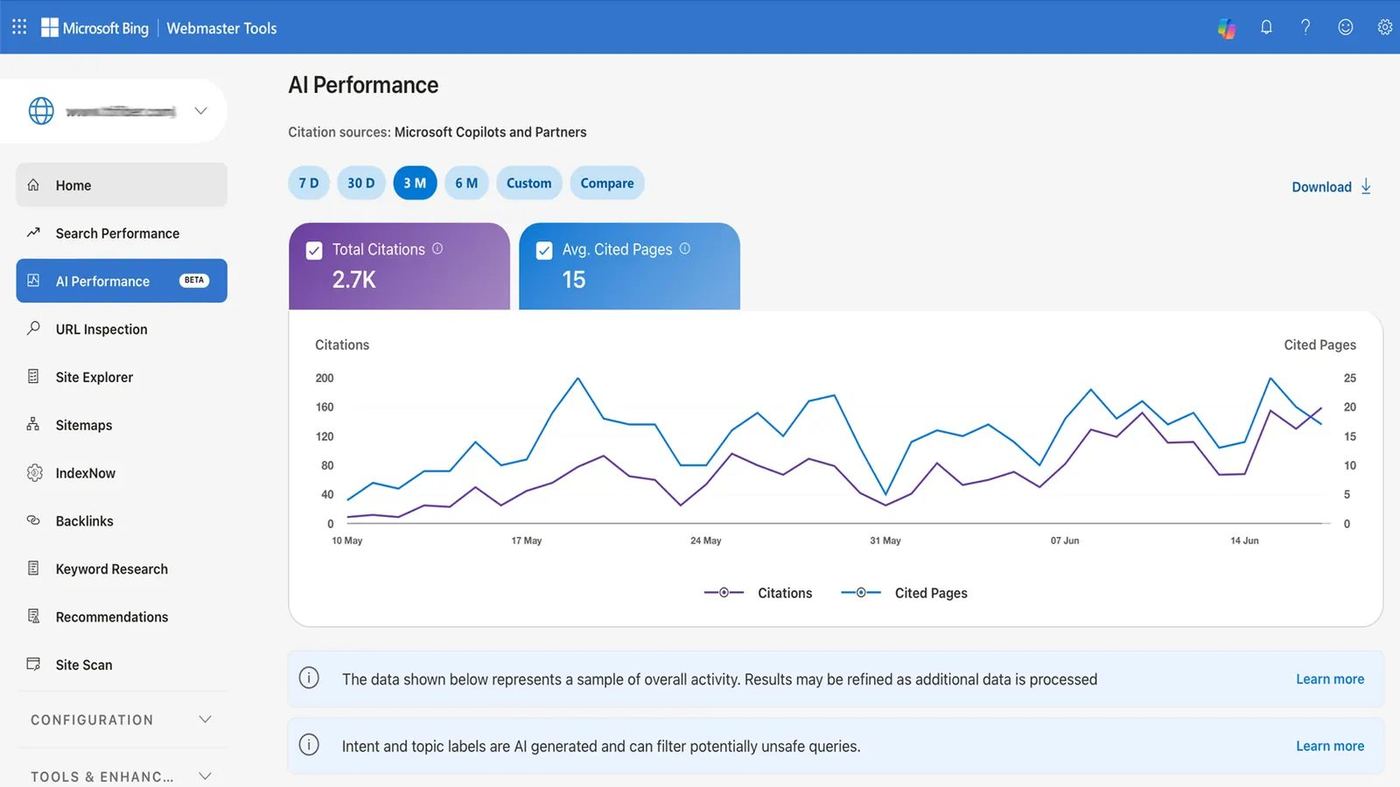Click the Total Citations info icon
Image resolution: width=1400 pixels, height=787 pixels.
[x=437, y=248]
